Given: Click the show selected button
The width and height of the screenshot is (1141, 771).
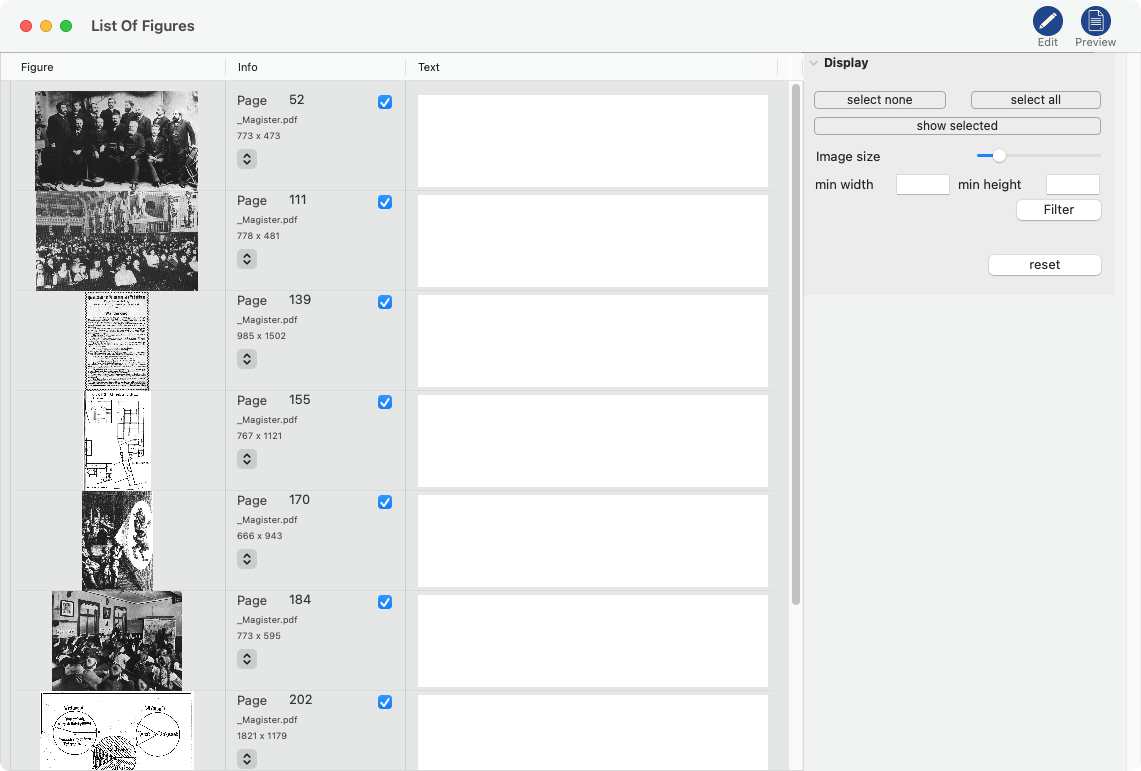Looking at the screenshot, I should [x=957, y=126].
